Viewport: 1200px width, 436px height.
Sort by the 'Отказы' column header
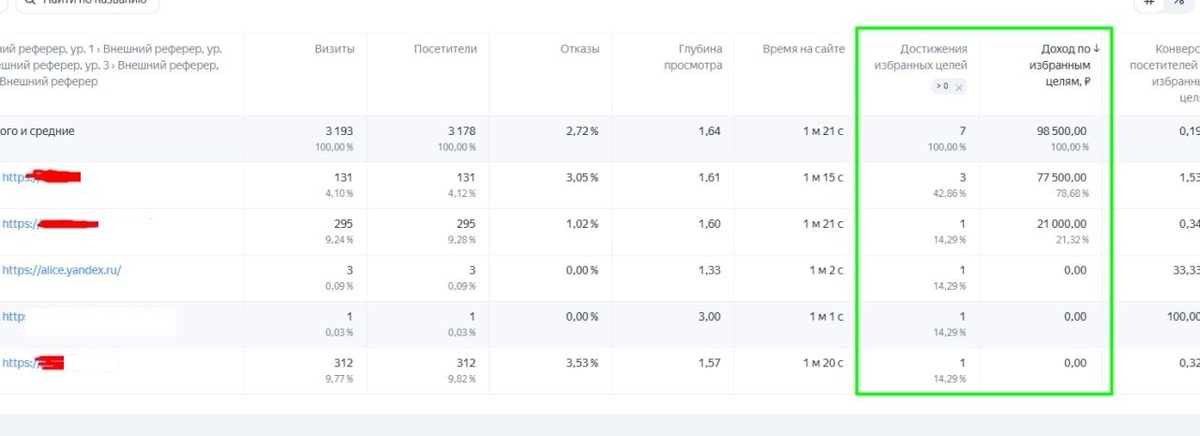click(581, 49)
